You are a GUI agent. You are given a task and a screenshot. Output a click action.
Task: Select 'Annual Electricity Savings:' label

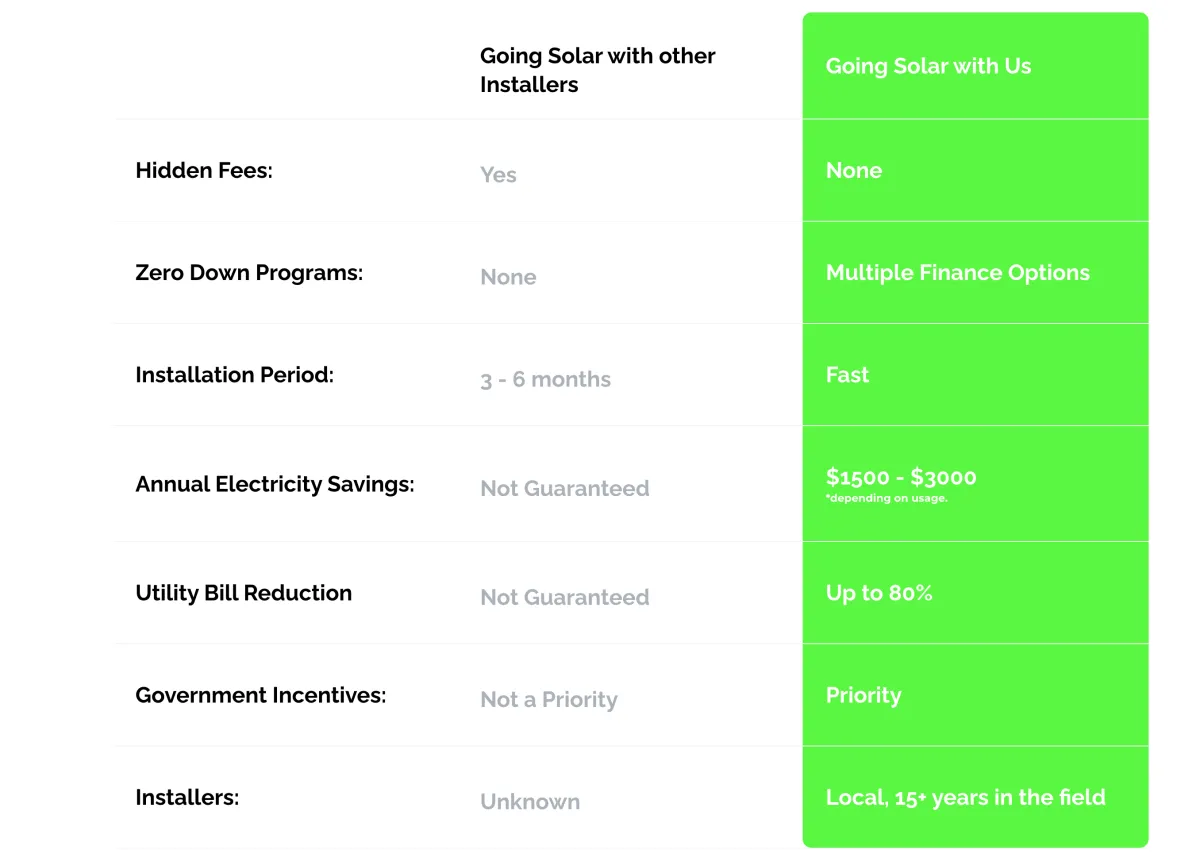point(274,485)
